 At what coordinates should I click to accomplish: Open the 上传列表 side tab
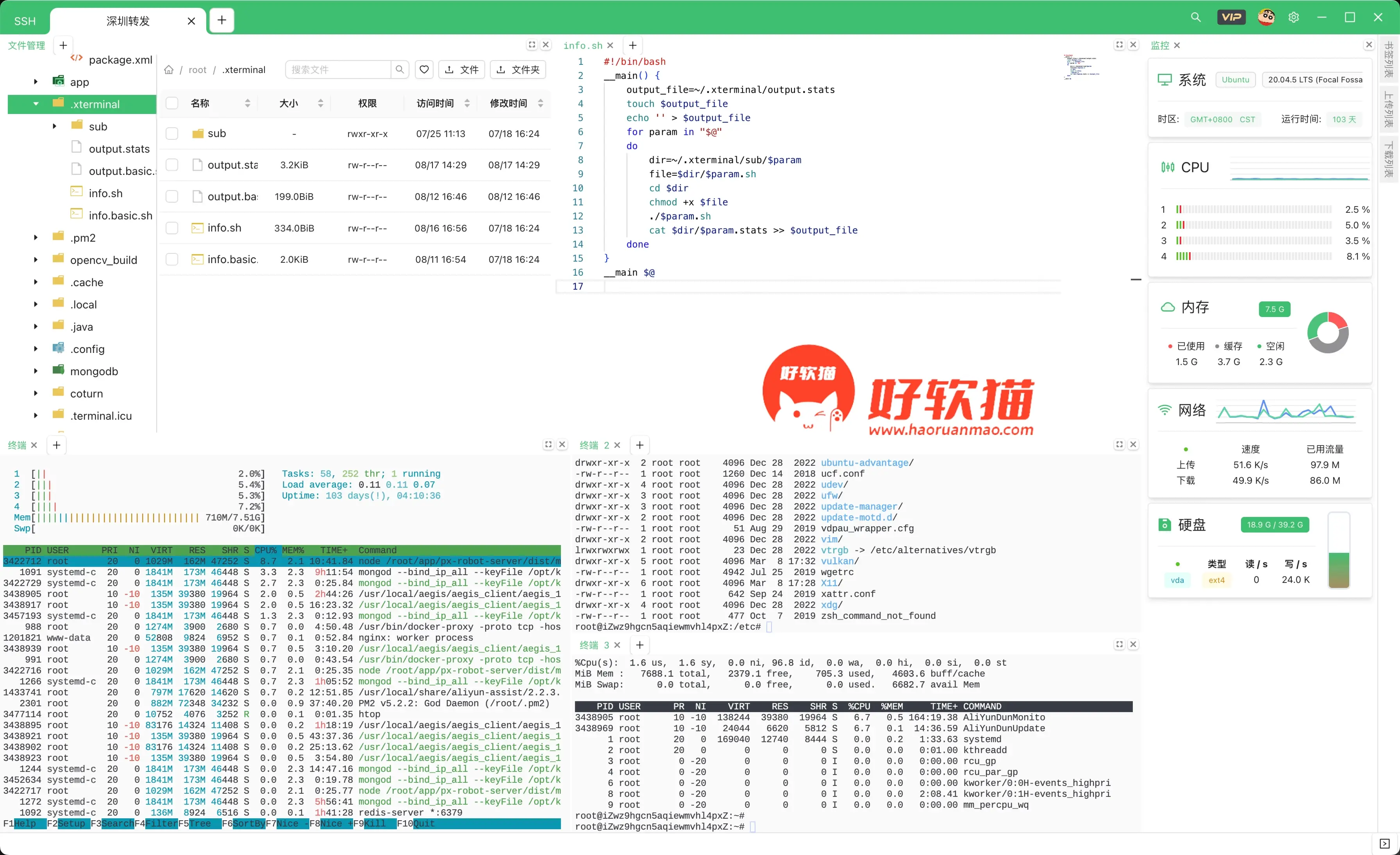pos(1389,109)
